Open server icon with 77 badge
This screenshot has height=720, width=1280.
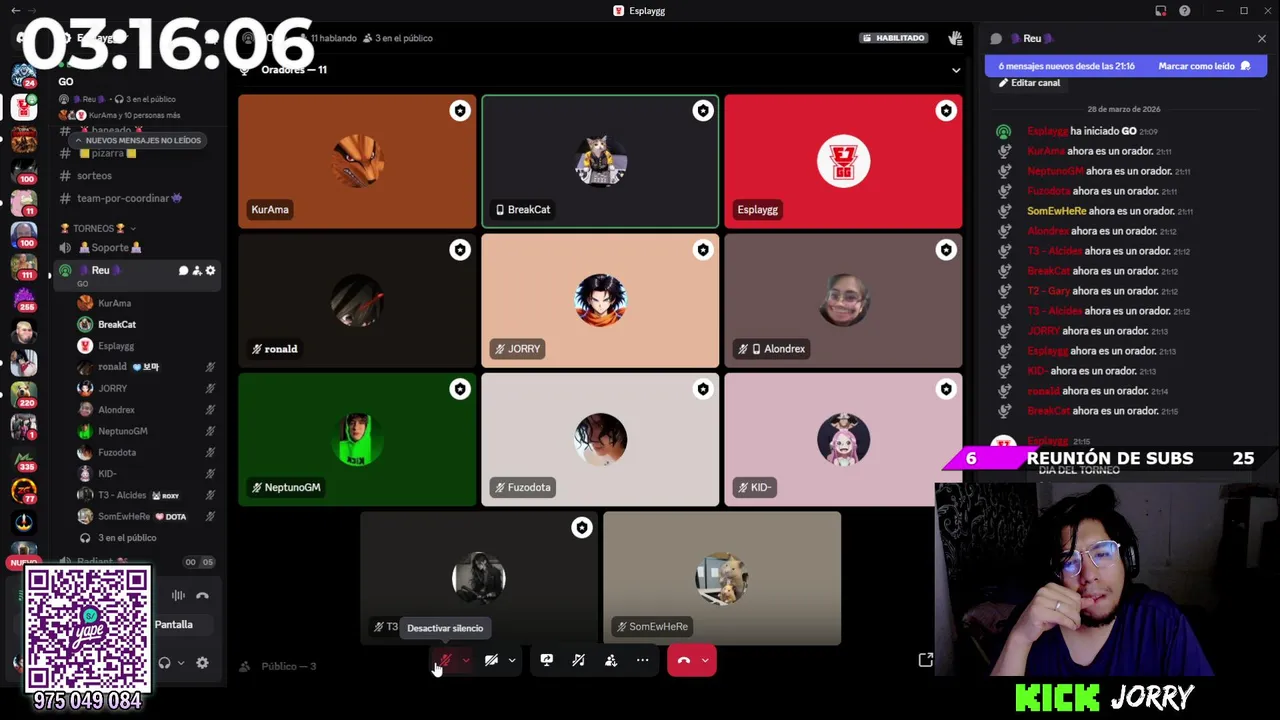24,491
